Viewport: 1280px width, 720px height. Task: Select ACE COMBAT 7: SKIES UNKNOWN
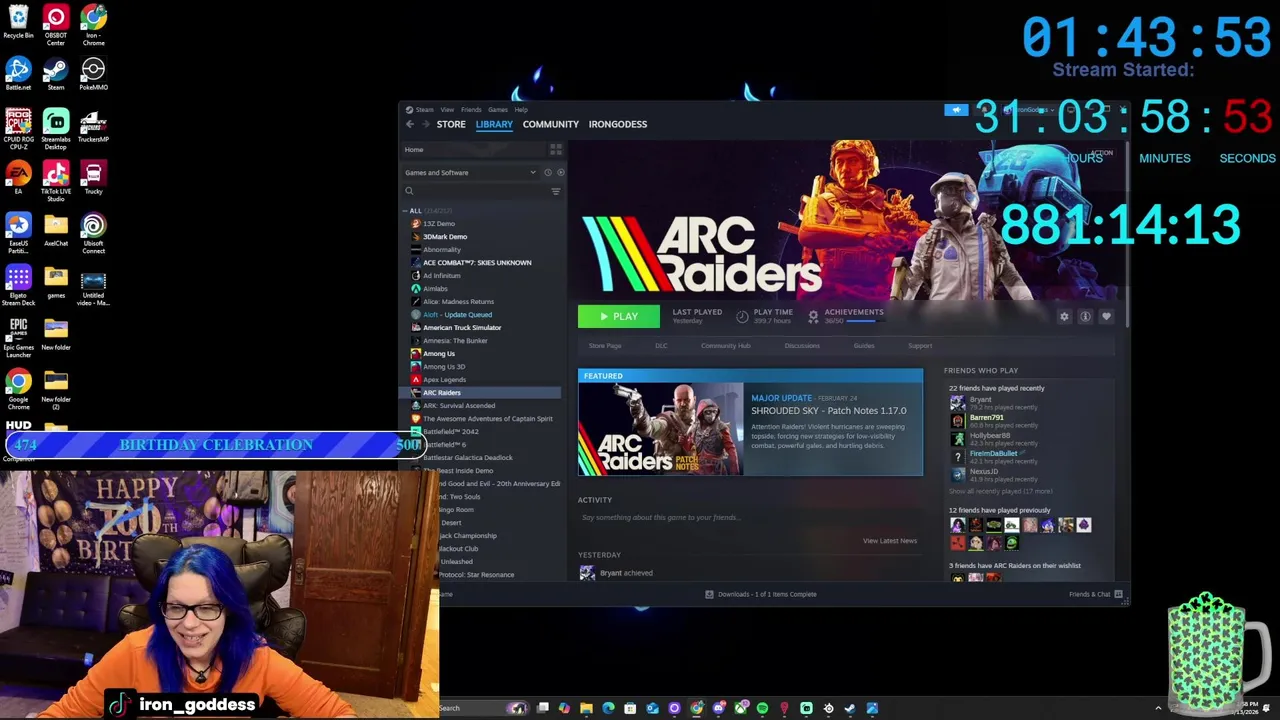click(x=477, y=263)
